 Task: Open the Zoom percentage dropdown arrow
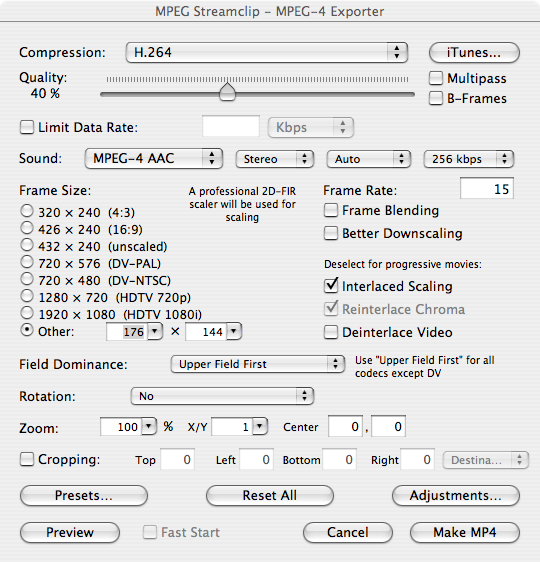click(x=149, y=427)
